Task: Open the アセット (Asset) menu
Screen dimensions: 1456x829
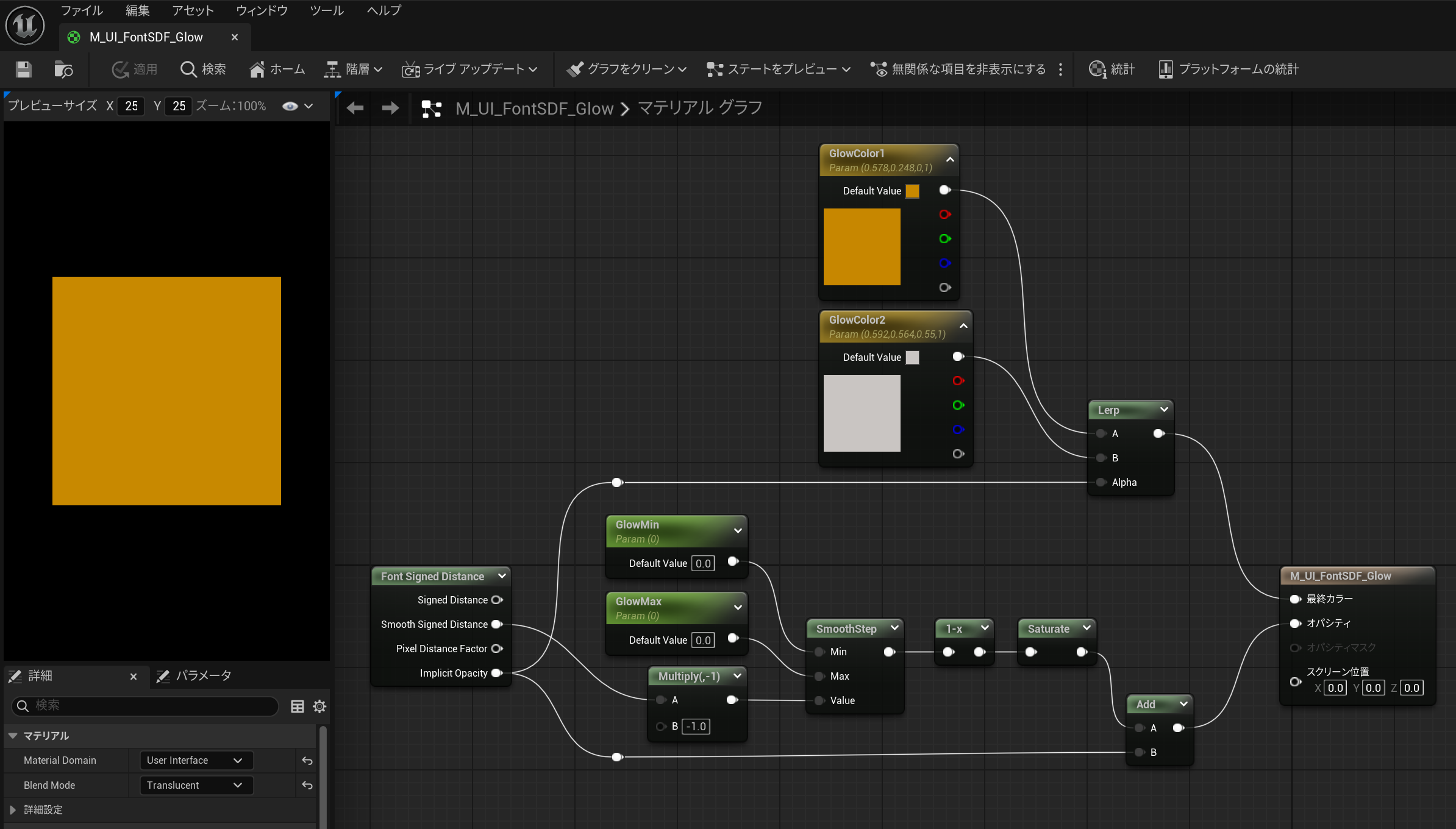Action: (193, 10)
